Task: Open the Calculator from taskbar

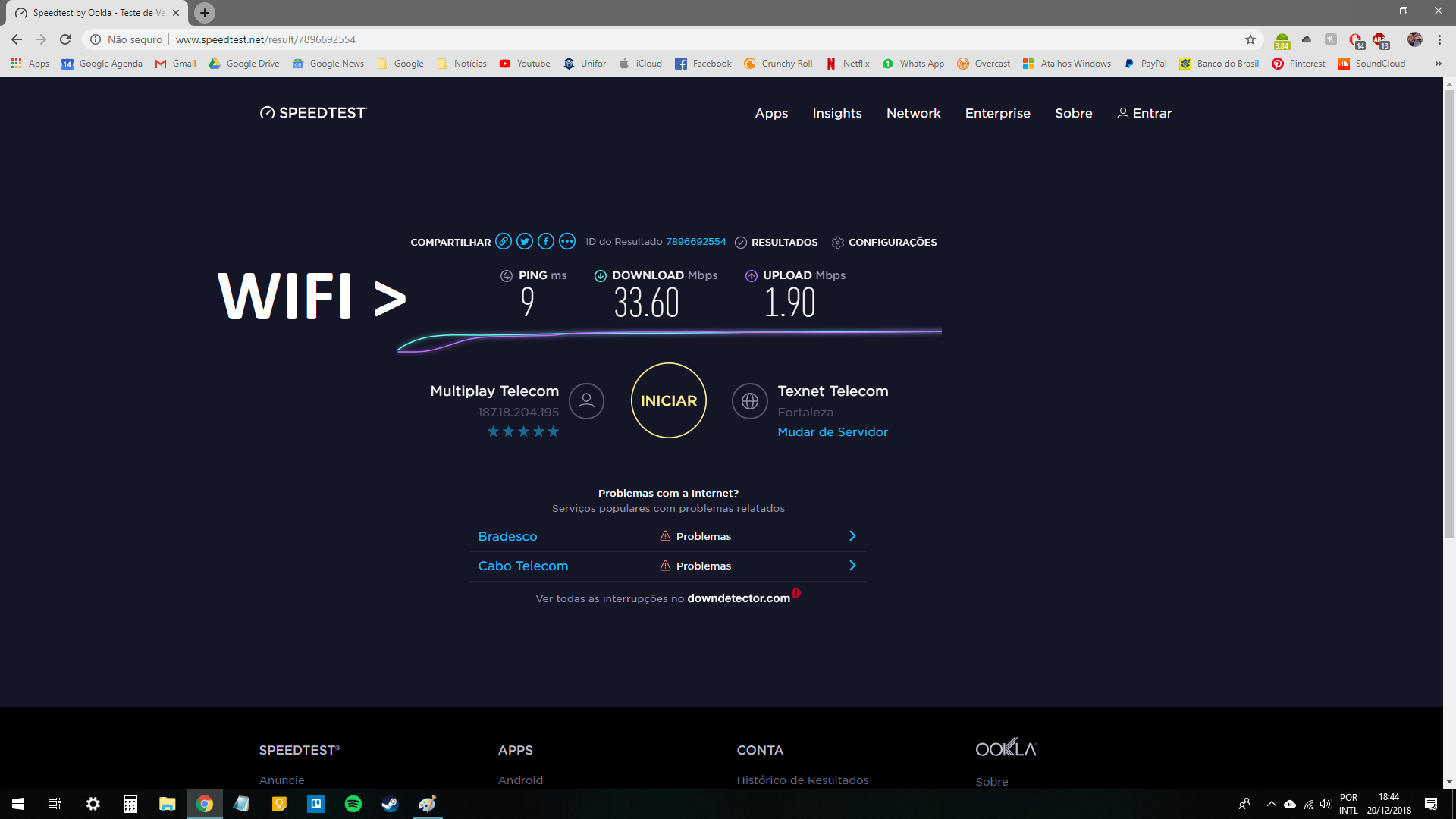Action: tap(130, 804)
